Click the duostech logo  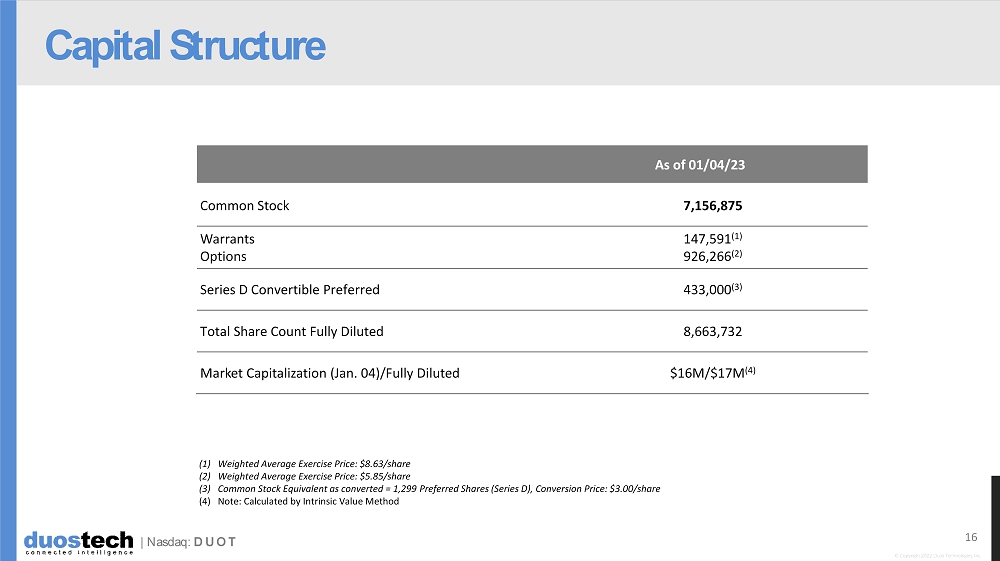pos(78,543)
